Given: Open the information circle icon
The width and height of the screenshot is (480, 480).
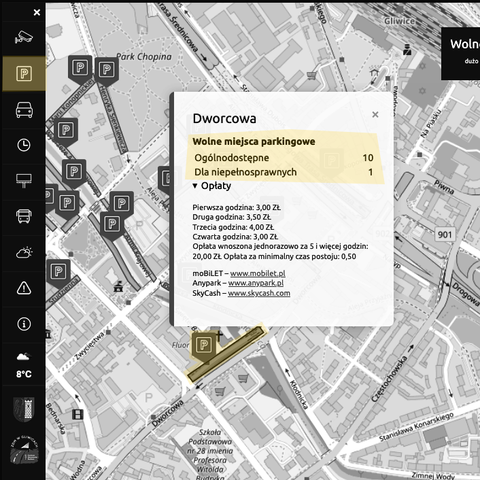Looking at the screenshot, I should click(24, 324).
